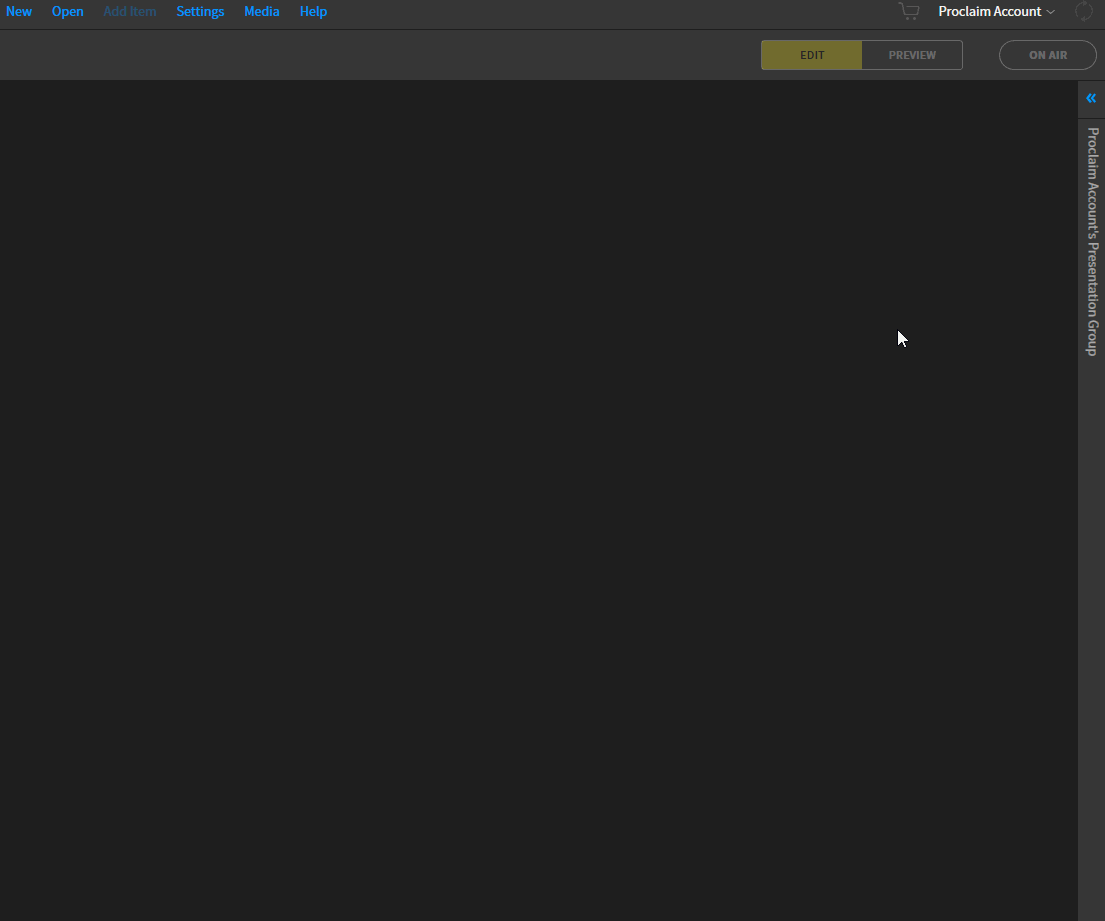Open the New menu
The height and width of the screenshot is (921, 1105).
pos(19,11)
